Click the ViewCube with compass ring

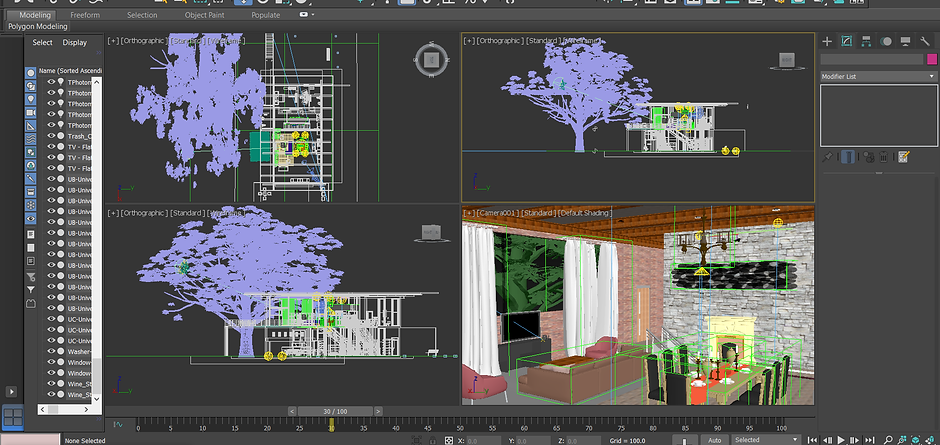[430, 60]
